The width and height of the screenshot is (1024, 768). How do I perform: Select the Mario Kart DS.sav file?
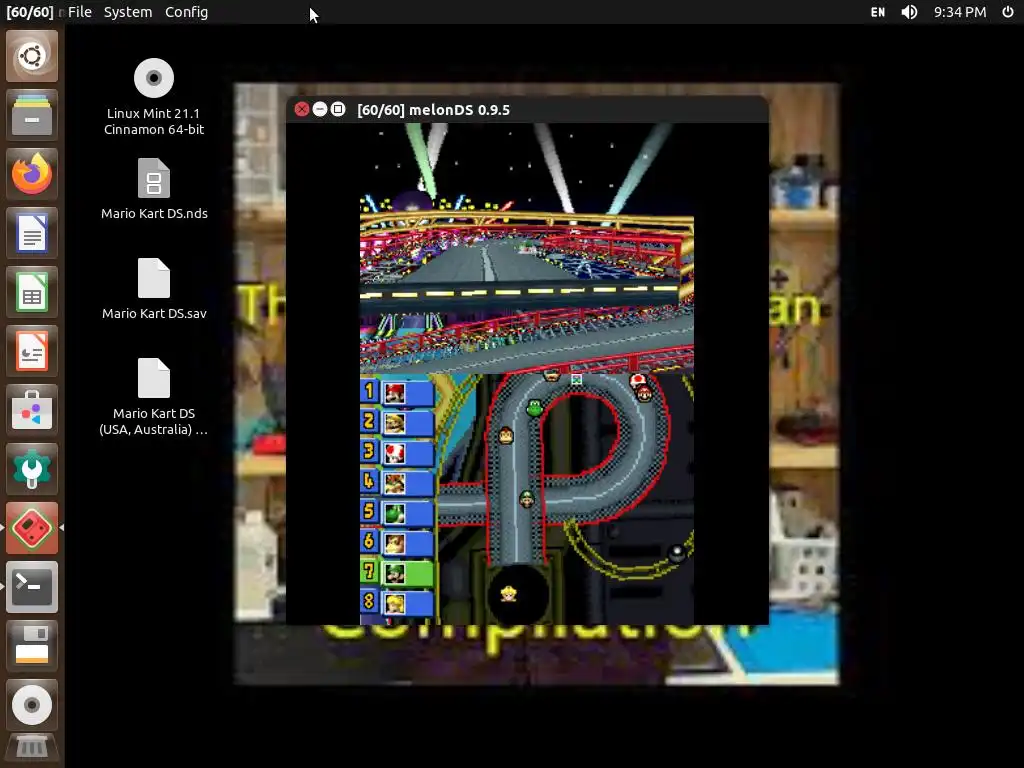pyautogui.click(x=154, y=289)
